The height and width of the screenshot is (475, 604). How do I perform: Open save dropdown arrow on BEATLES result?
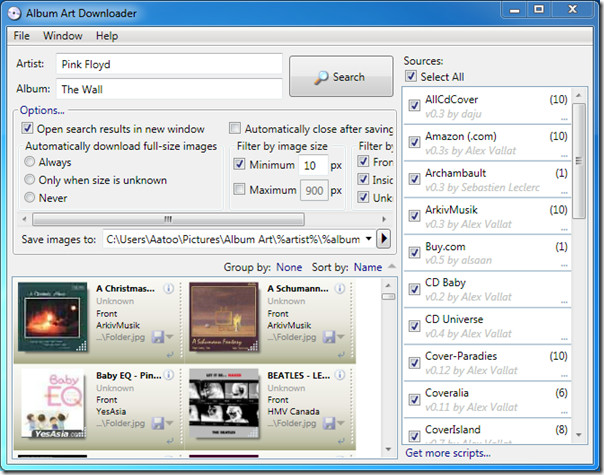click(340, 423)
